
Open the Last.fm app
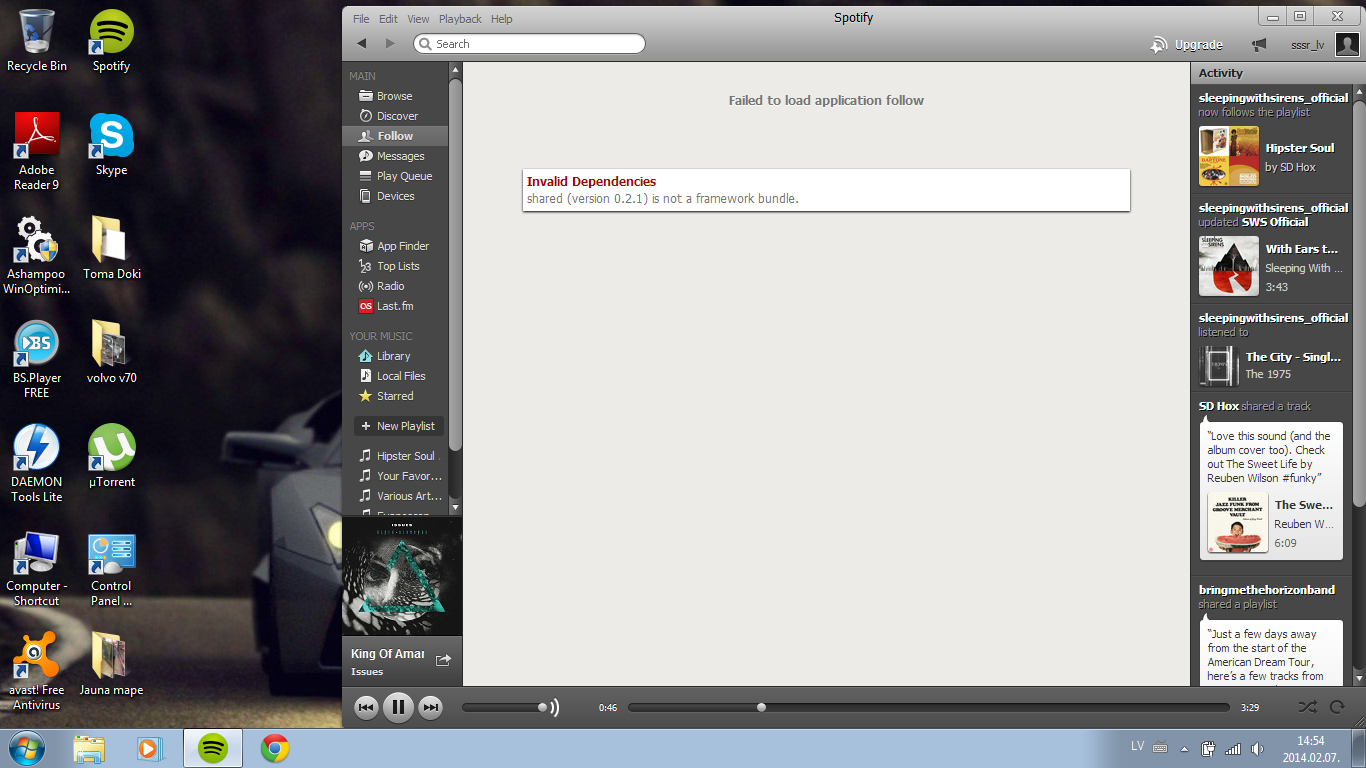(395, 306)
